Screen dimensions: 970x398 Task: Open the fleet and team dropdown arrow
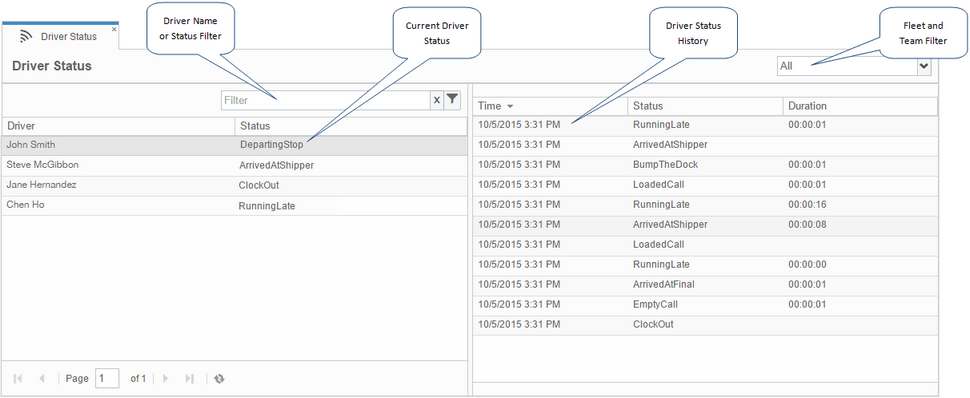pos(924,66)
